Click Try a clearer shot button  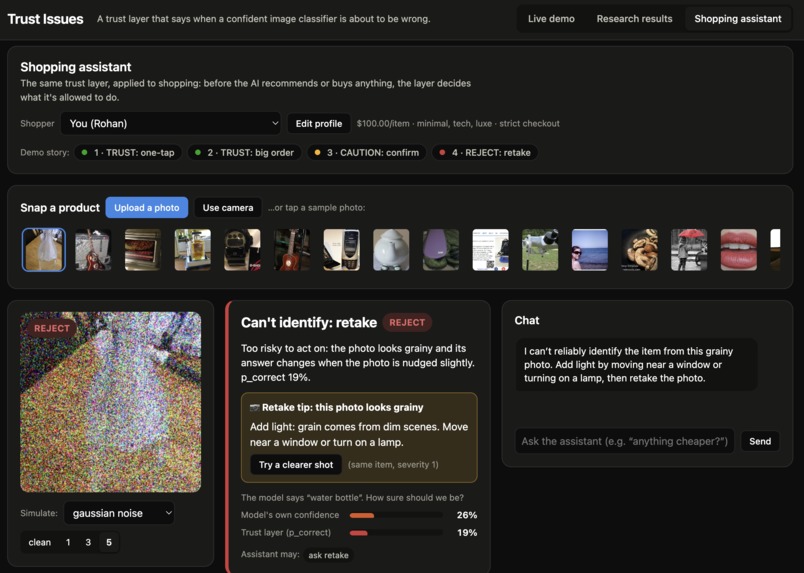pyautogui.click(x=296, y=465)
